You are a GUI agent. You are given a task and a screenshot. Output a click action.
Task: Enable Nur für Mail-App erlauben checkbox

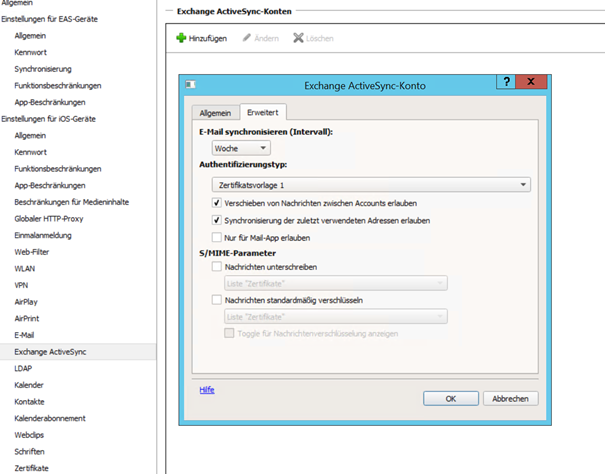click(216, 237)
